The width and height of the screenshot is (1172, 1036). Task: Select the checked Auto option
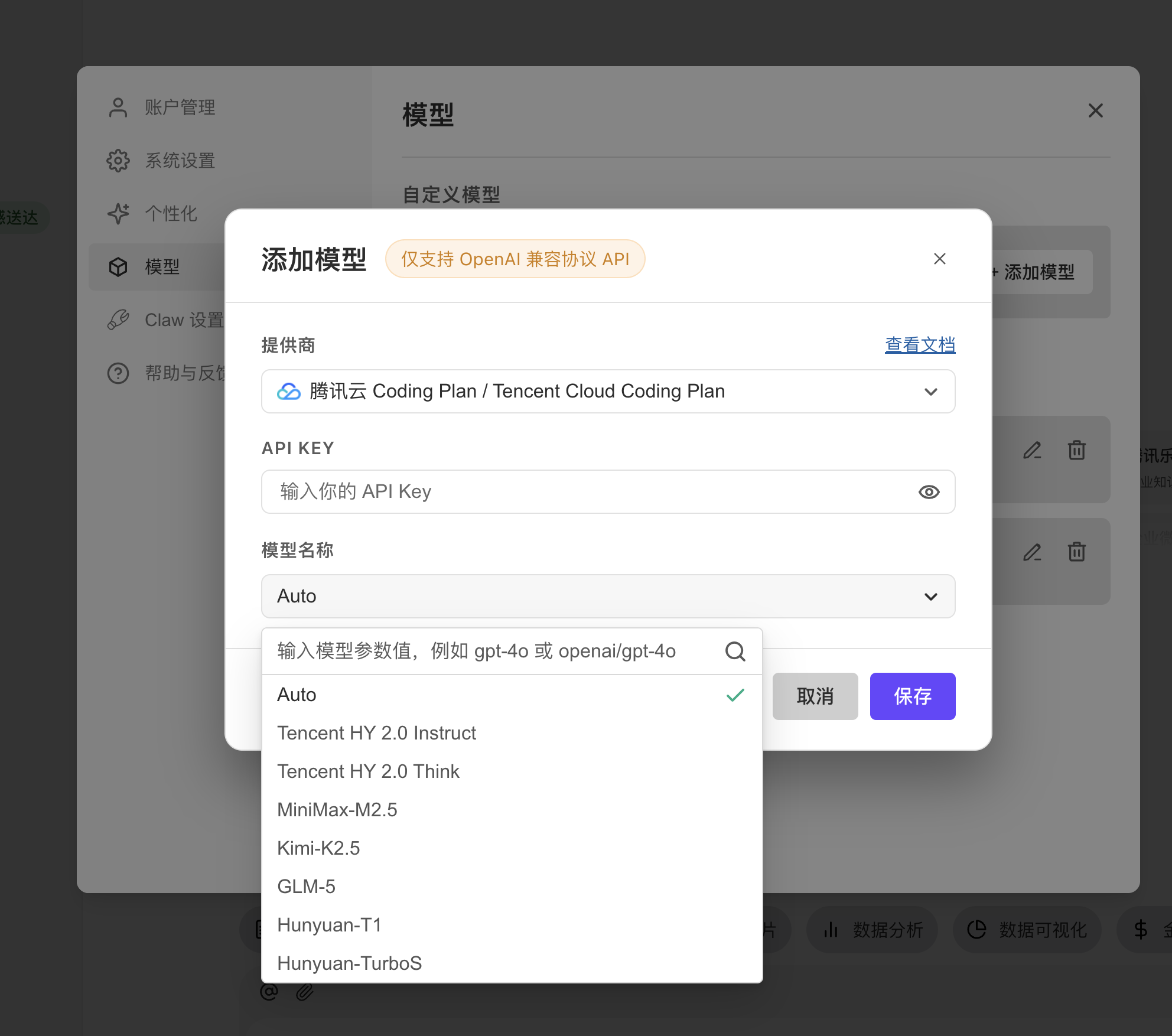(x=297, y=695)
